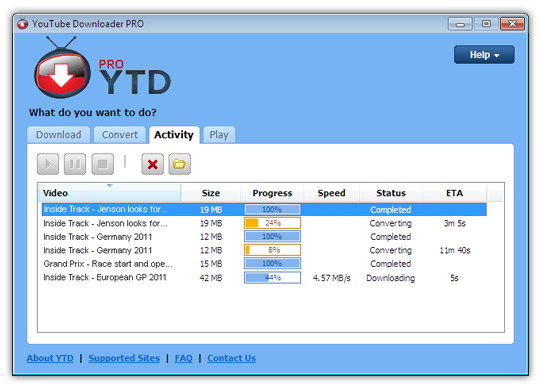The image size is (540, 388).
Task: Open the Supported Sites link
Action: click(x=124, y=358)
